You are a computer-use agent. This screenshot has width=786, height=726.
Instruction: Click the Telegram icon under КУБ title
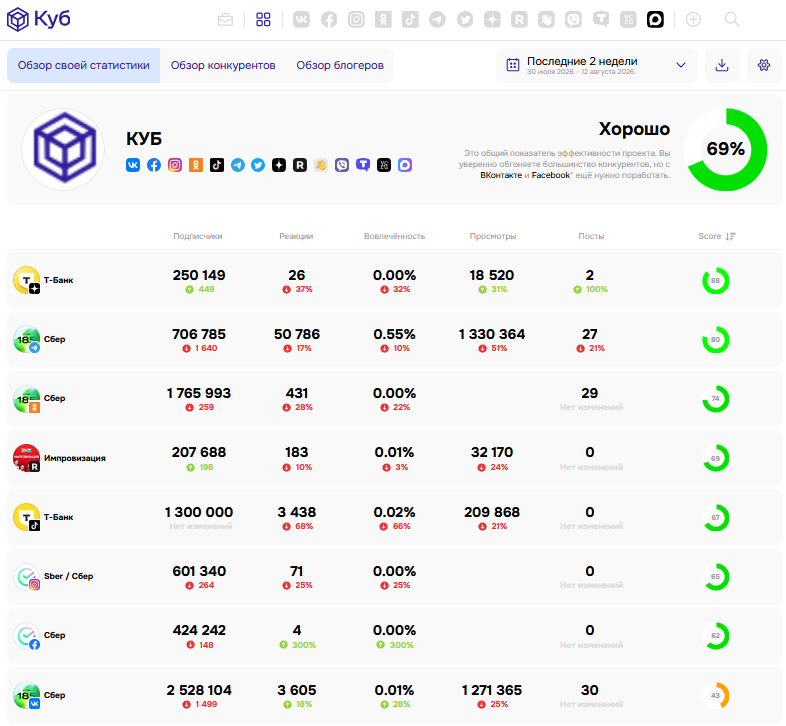coord(238,165)
